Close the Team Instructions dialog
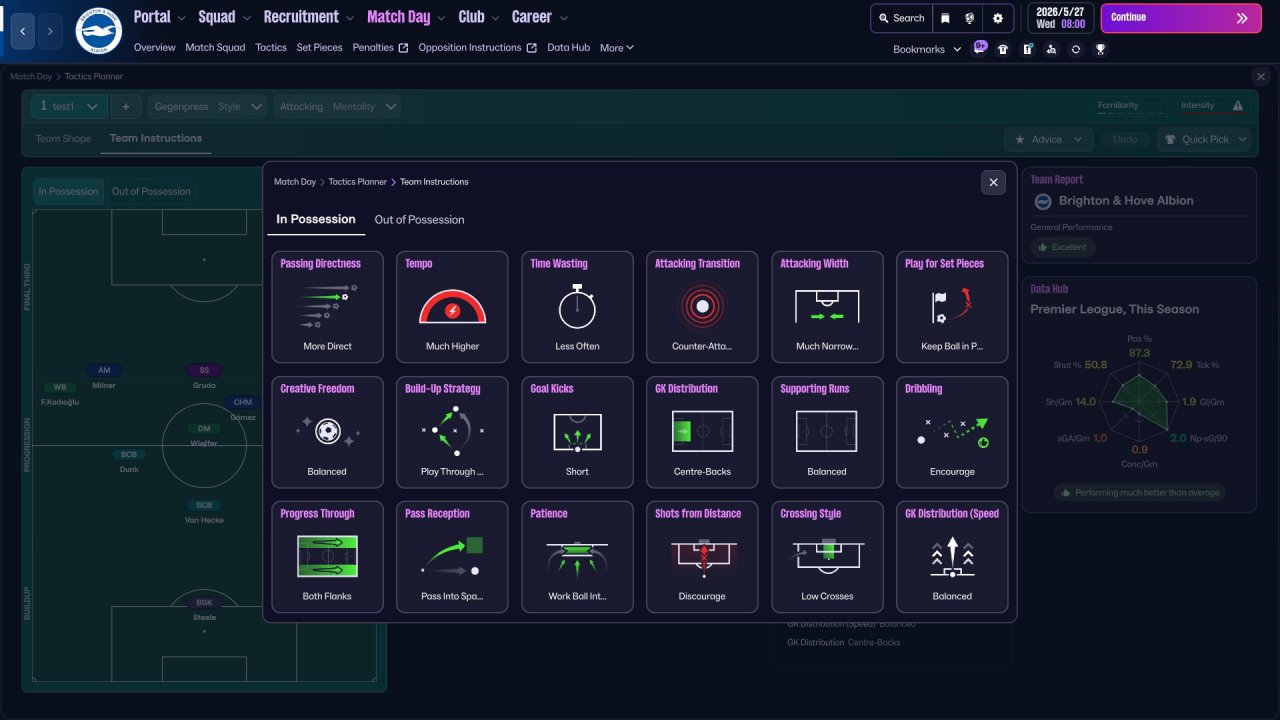The image size is (1280, 720). (993, 182)
